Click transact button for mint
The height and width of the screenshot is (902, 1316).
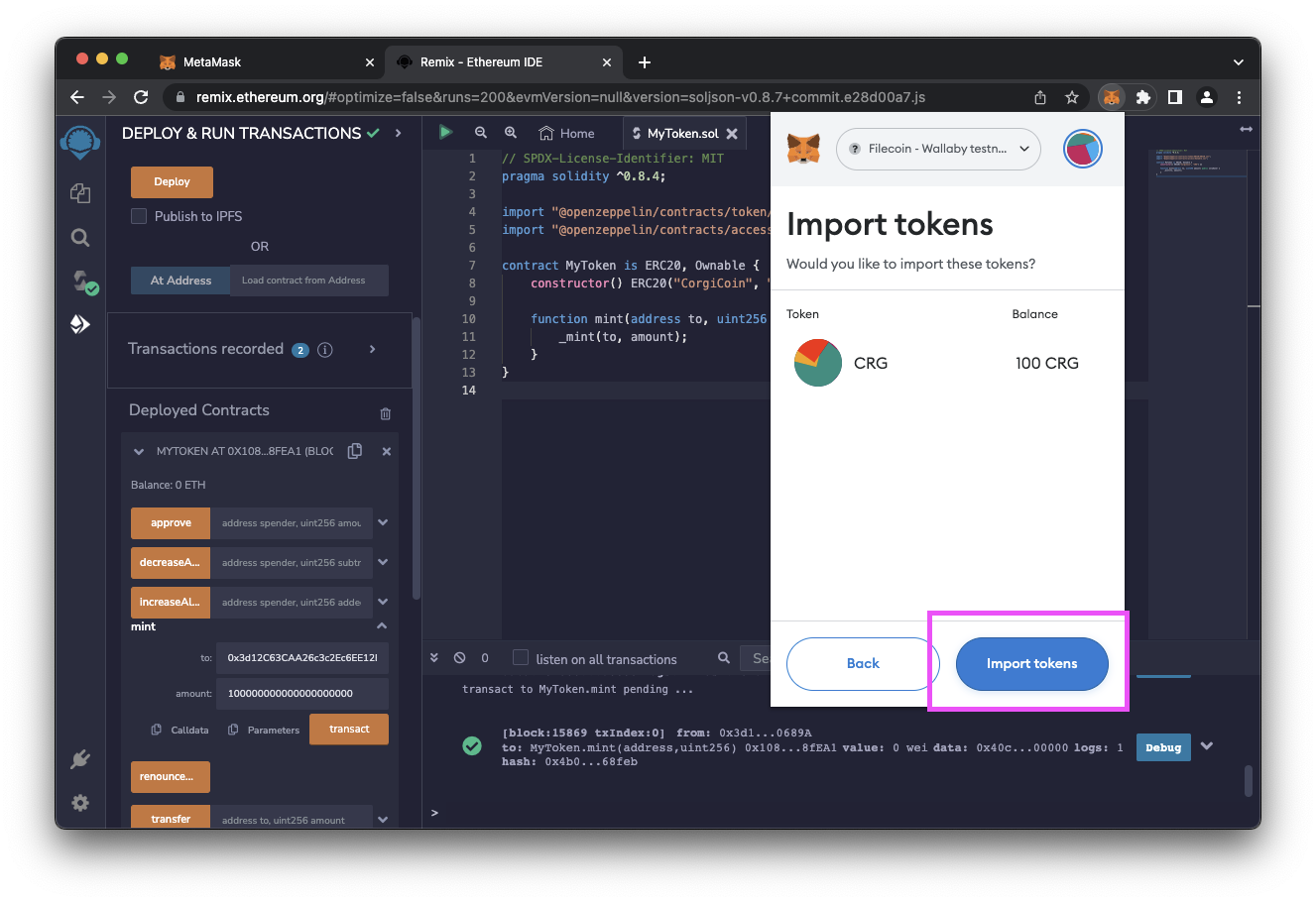tap(349, 729)
